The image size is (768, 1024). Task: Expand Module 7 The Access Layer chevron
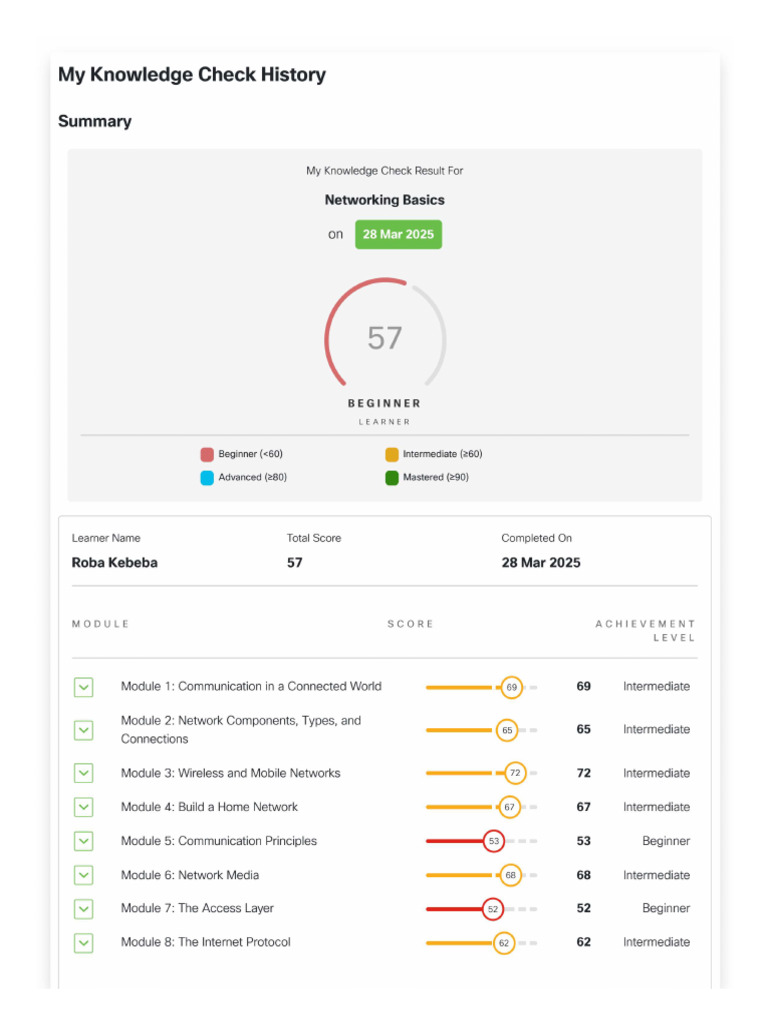[84, 909]
